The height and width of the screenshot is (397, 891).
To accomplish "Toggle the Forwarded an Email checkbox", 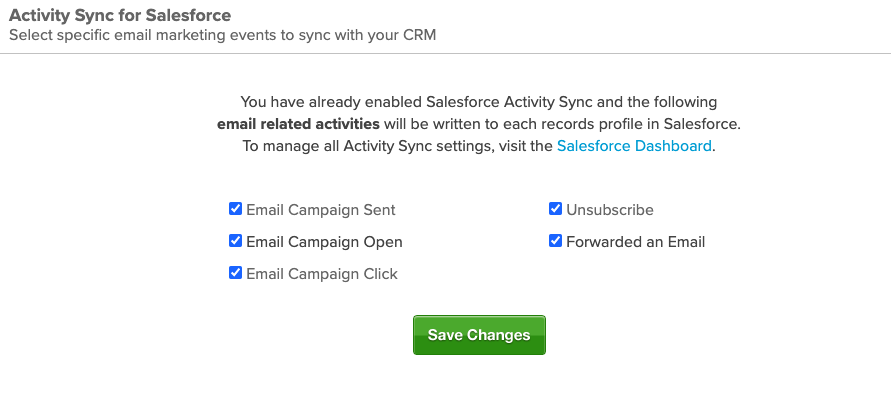I will coord(555,241).
